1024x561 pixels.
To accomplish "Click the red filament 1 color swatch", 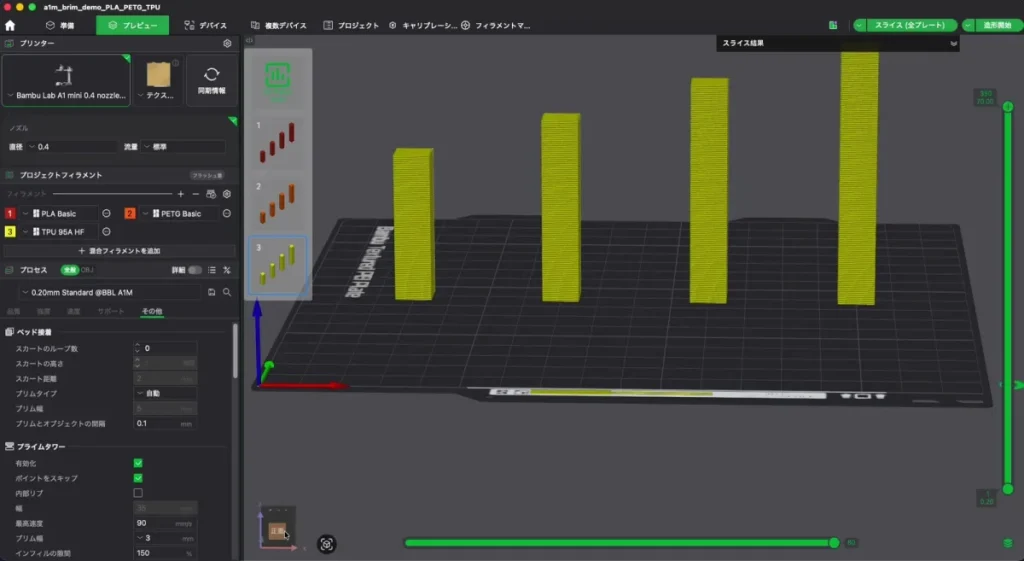I will pos(10,214).
